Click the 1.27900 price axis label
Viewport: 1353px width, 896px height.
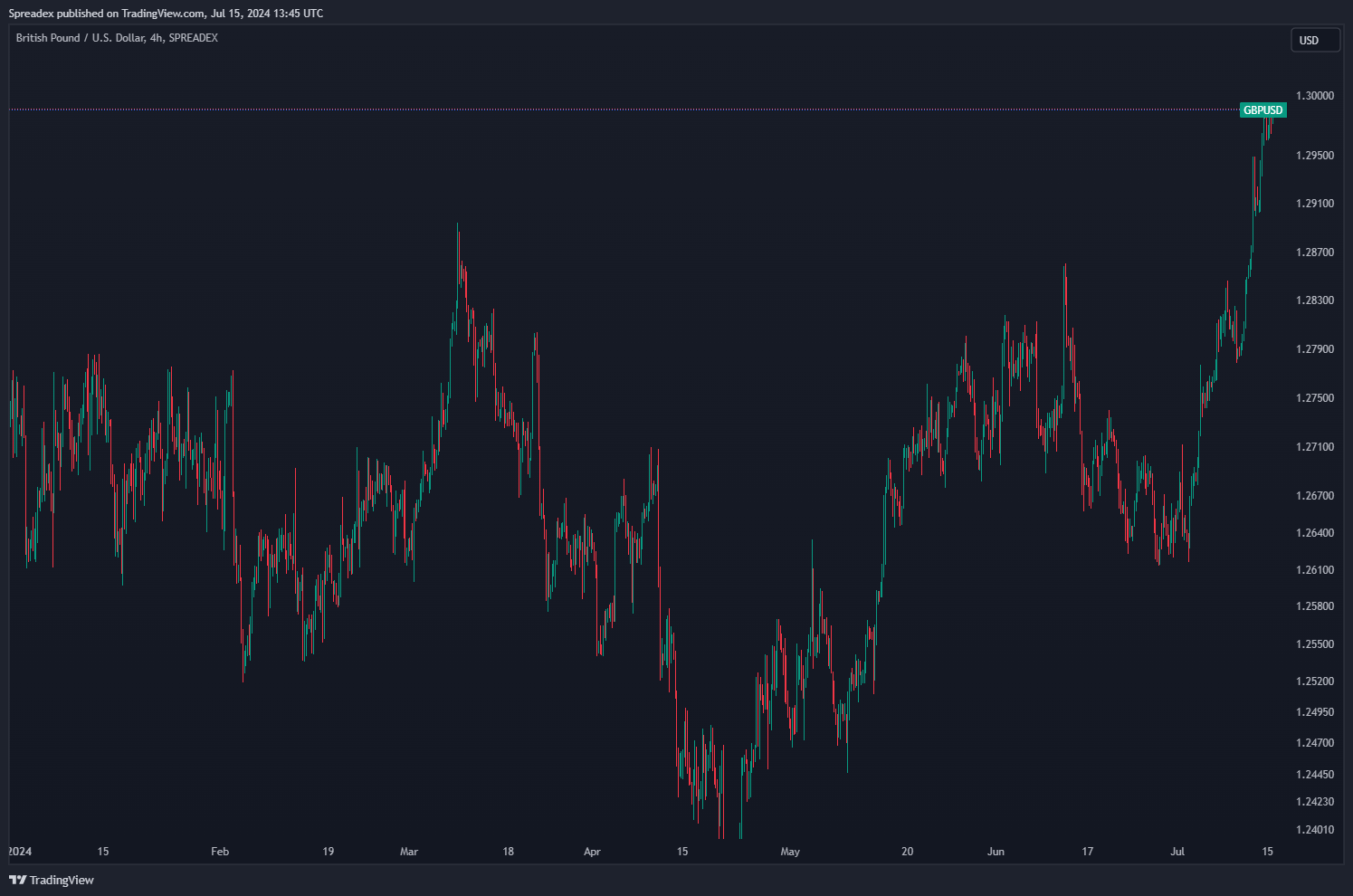1315,349
